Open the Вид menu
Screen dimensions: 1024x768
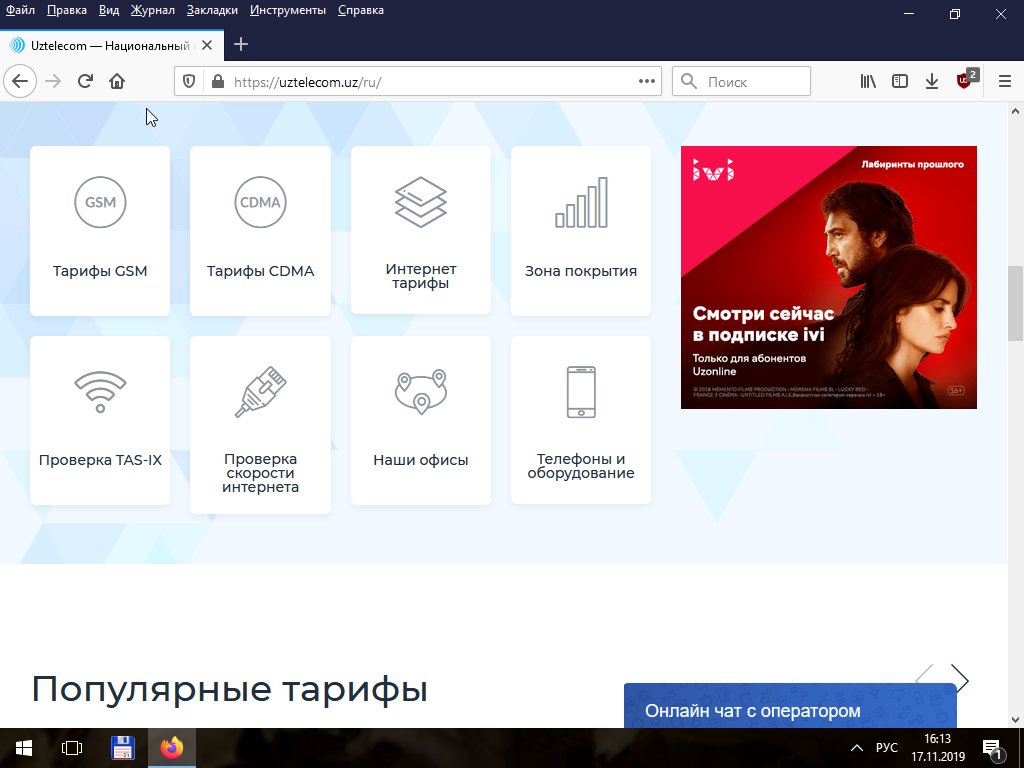tap(109, 10)
